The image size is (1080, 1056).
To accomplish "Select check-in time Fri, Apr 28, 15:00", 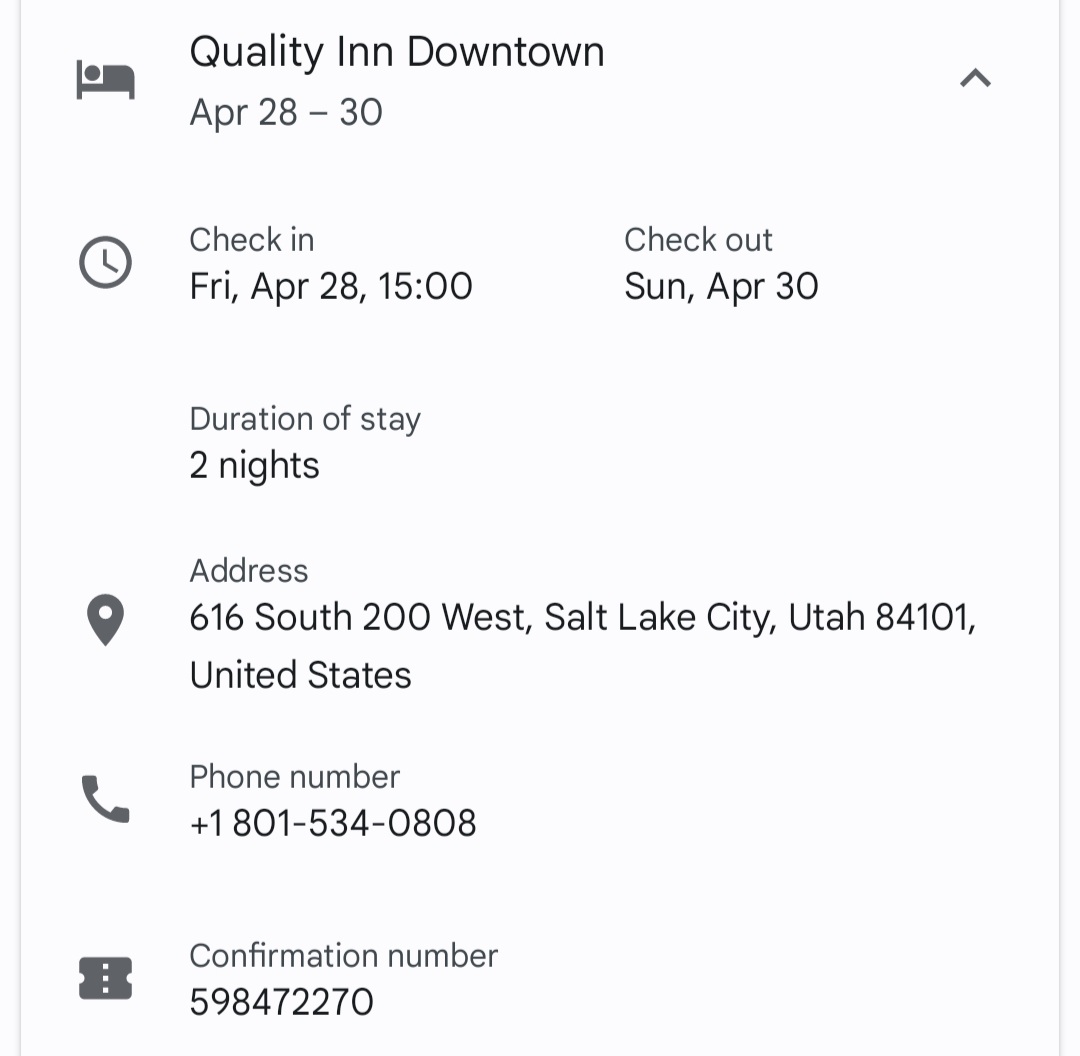I will pos(331,287).
